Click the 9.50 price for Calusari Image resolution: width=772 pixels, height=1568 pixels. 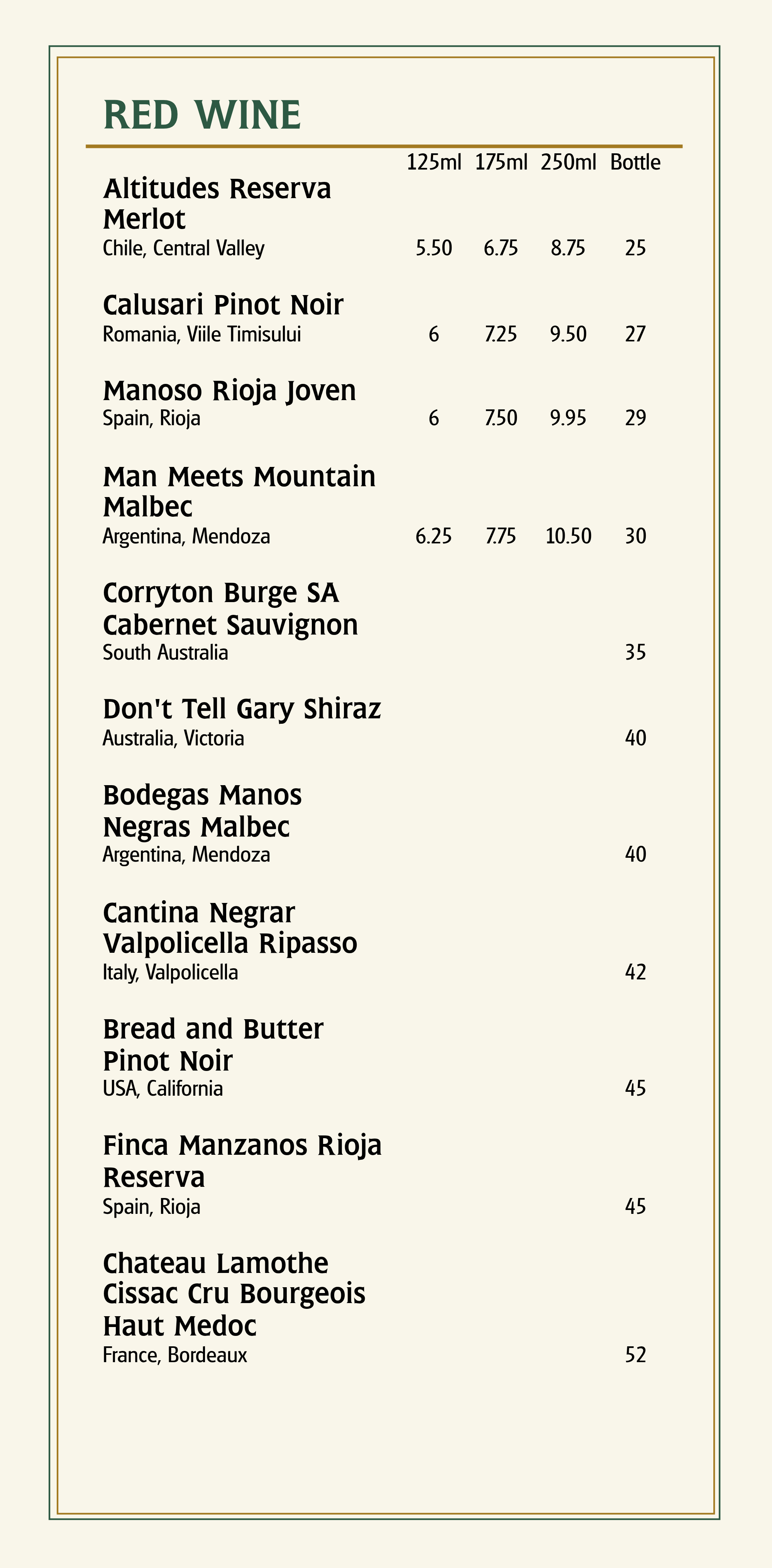[568, 334]
